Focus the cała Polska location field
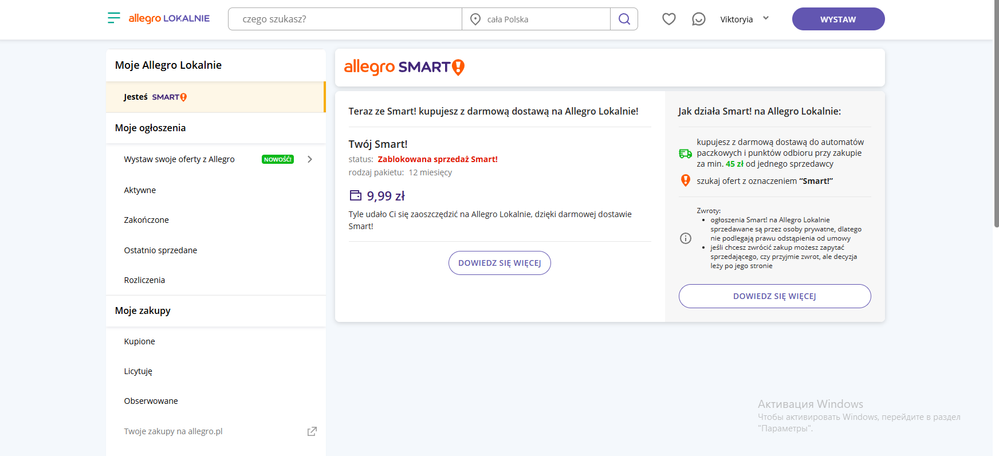Image resolution: width=999 pixels, height=456 pixels. [x=536, y=19]
